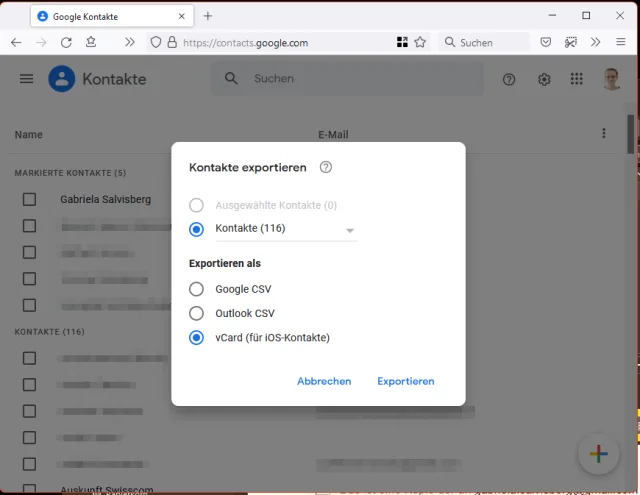Click the search magnifier in Kontakte search

[231, 78]
